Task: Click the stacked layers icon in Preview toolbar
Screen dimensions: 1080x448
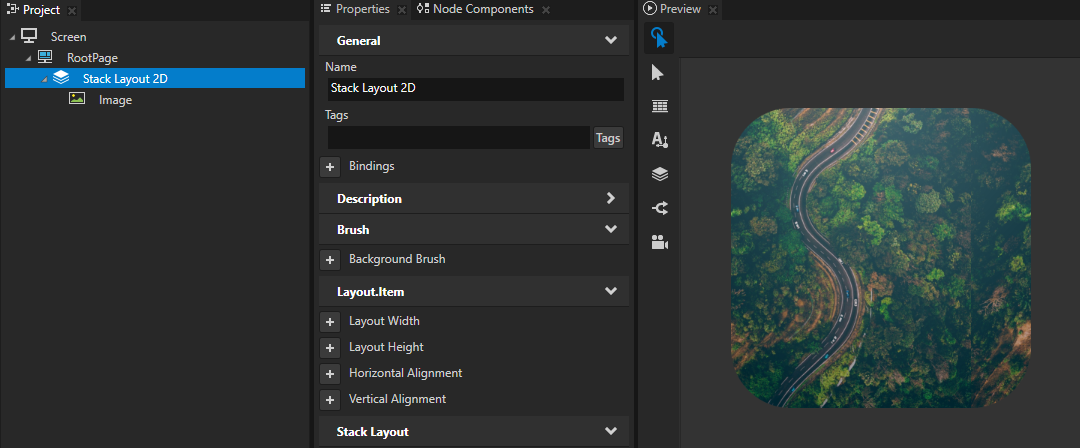Action: coord(659,174)
